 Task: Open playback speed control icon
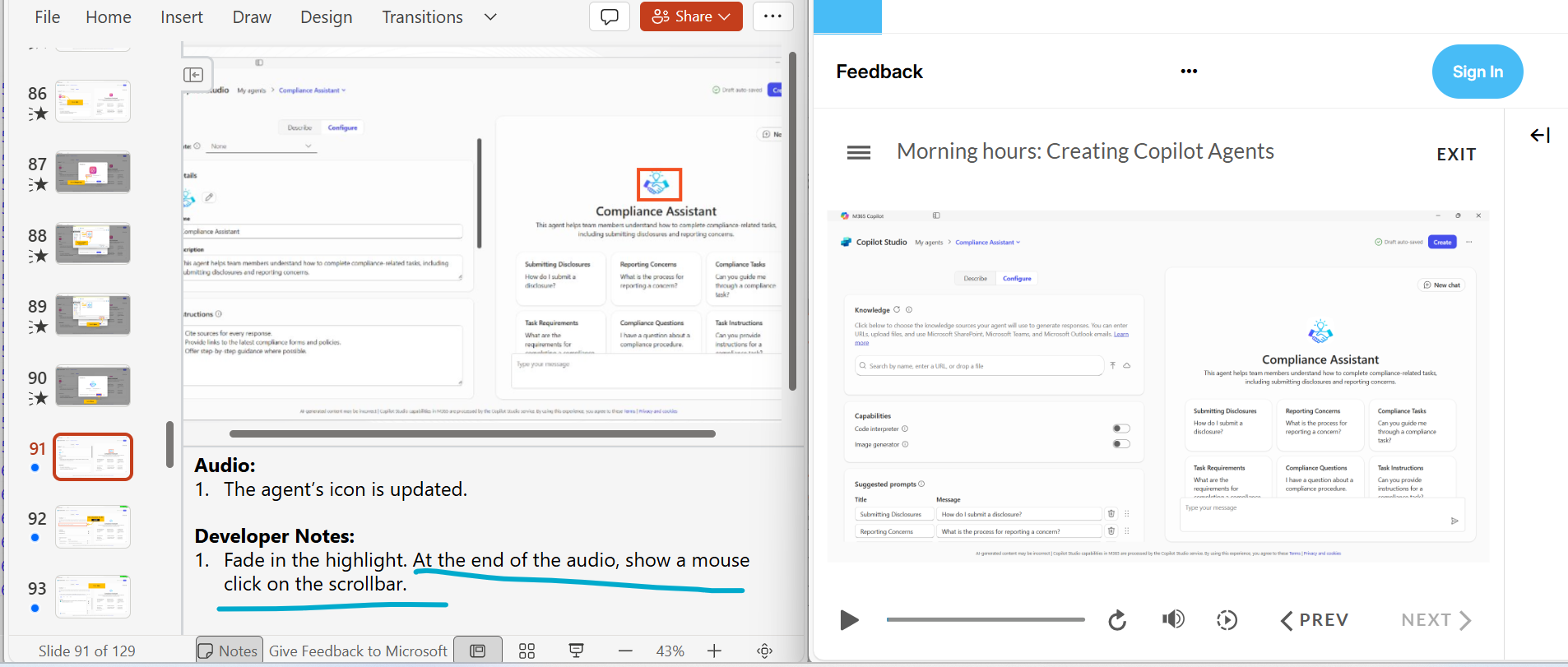click(x=1227, y=620)
